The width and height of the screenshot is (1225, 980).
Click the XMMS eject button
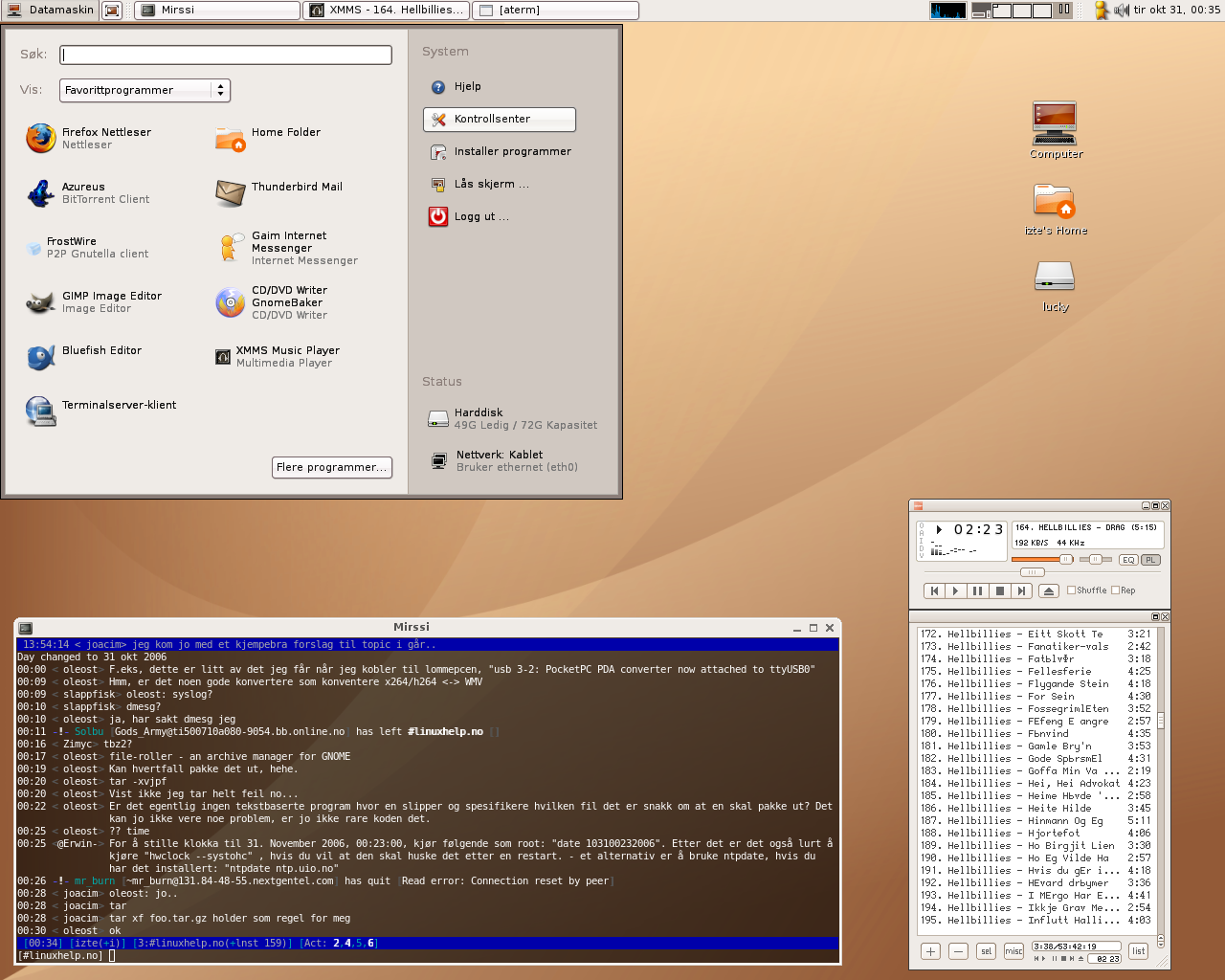coord(1049,590)
